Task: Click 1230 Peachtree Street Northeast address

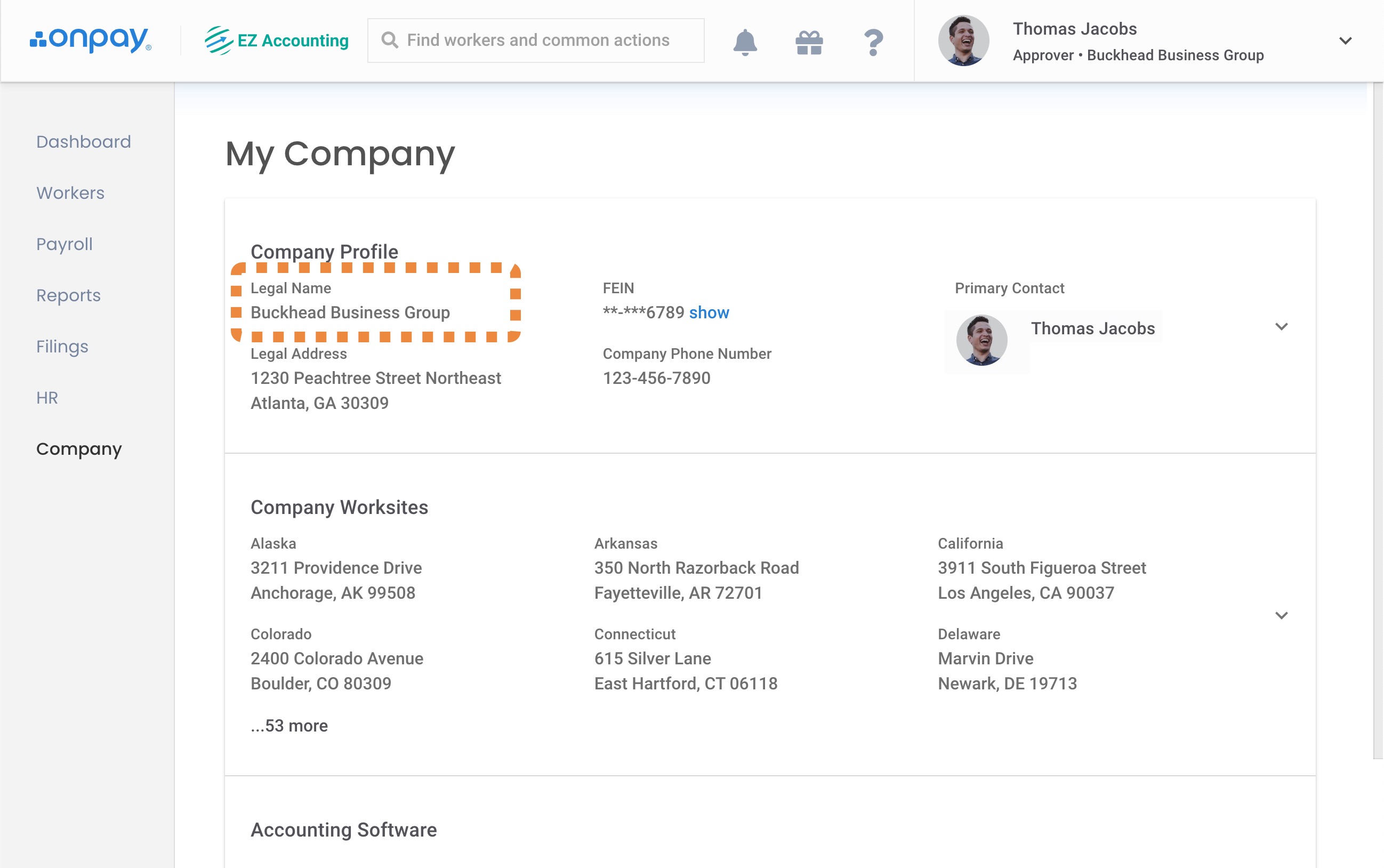Action: (375, 377)
